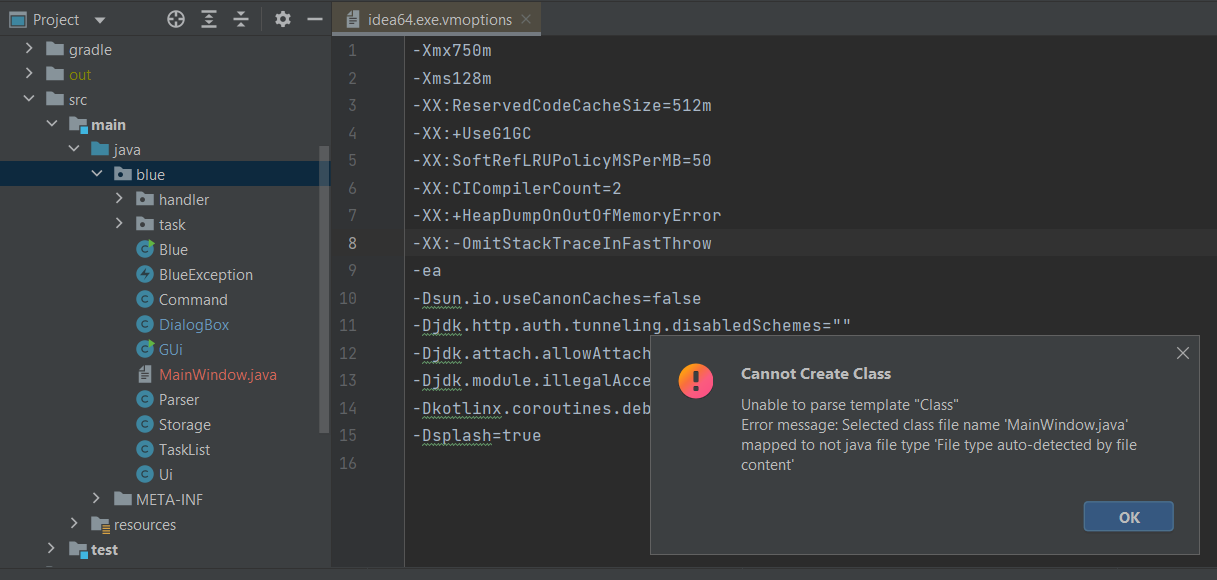
Task: Expand all nodes using the Expand All icon
Action: click(x=211, y=18)
